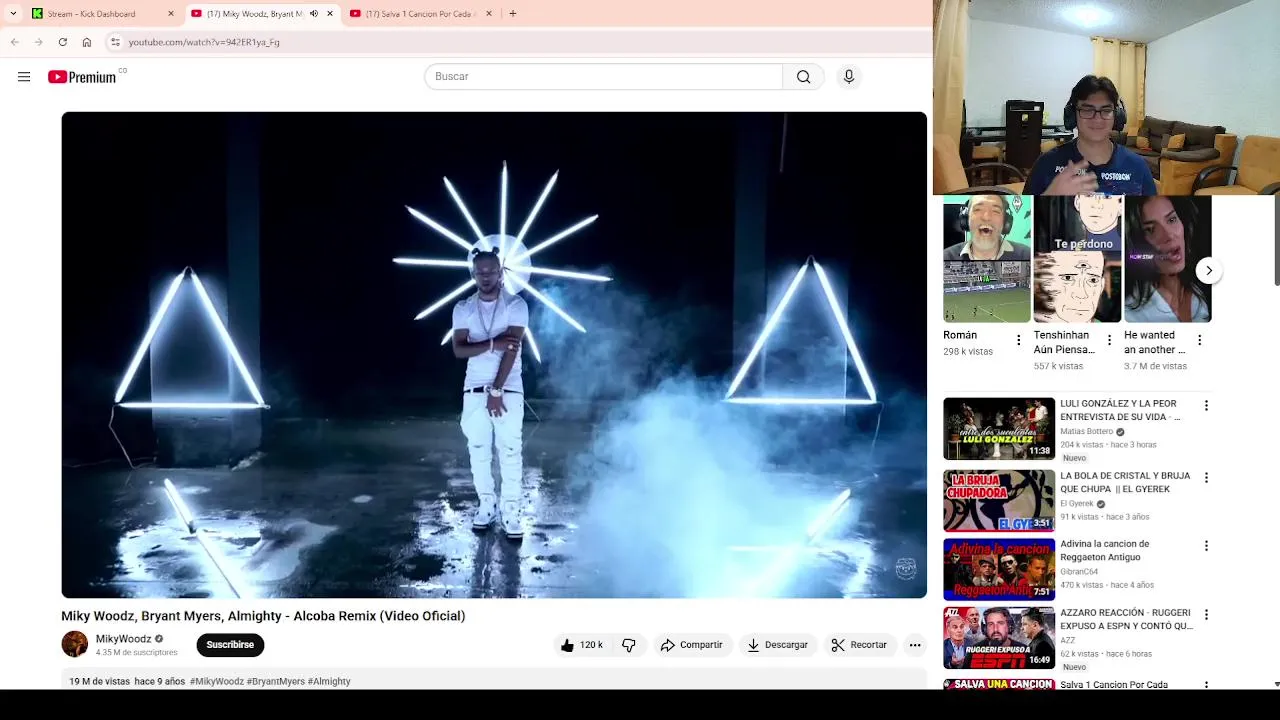
Task: Open the MikyWoodz channel avatar
Action: pos(75,645)
